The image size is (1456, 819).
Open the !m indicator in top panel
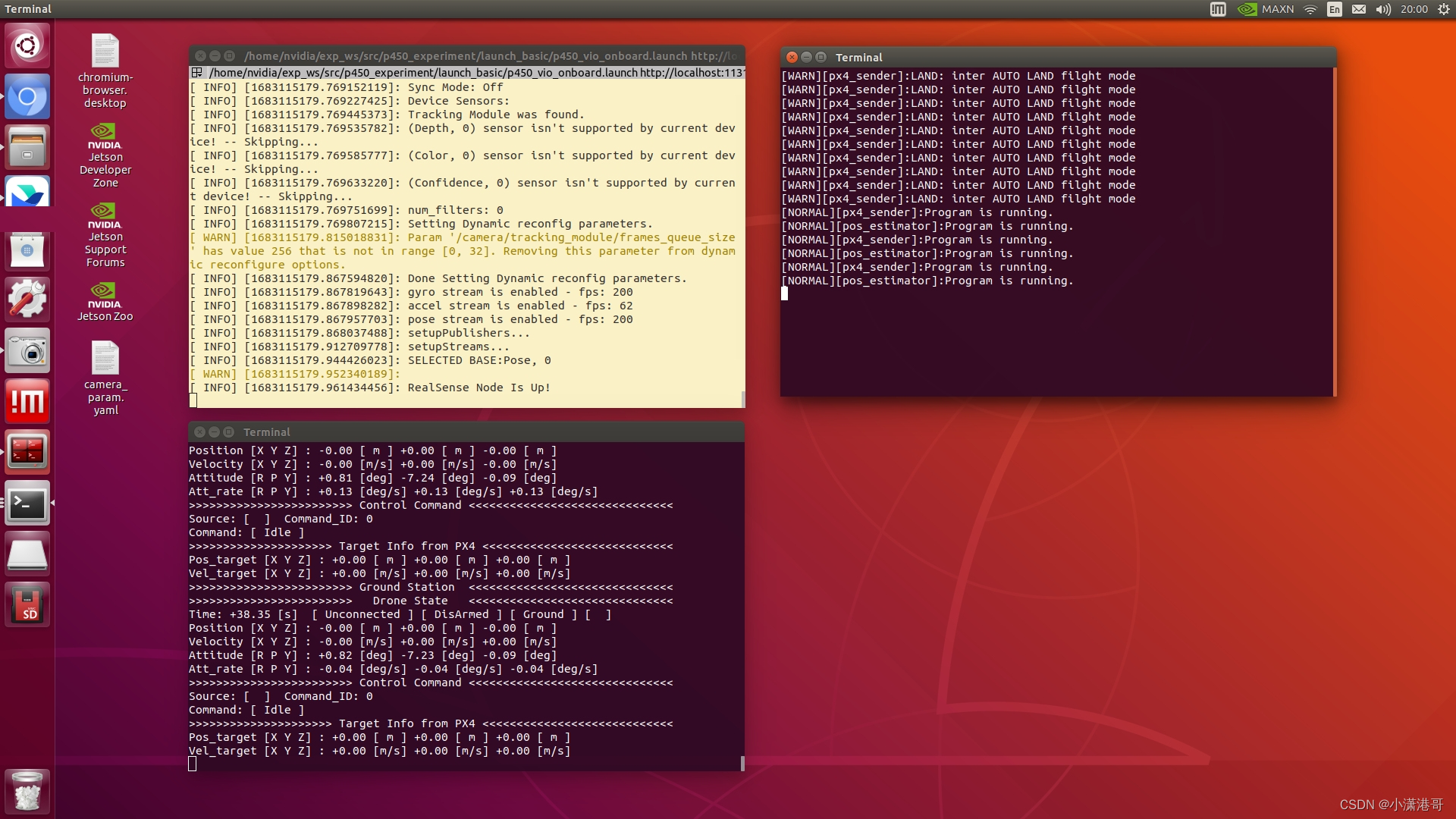tap(1218, 9)
